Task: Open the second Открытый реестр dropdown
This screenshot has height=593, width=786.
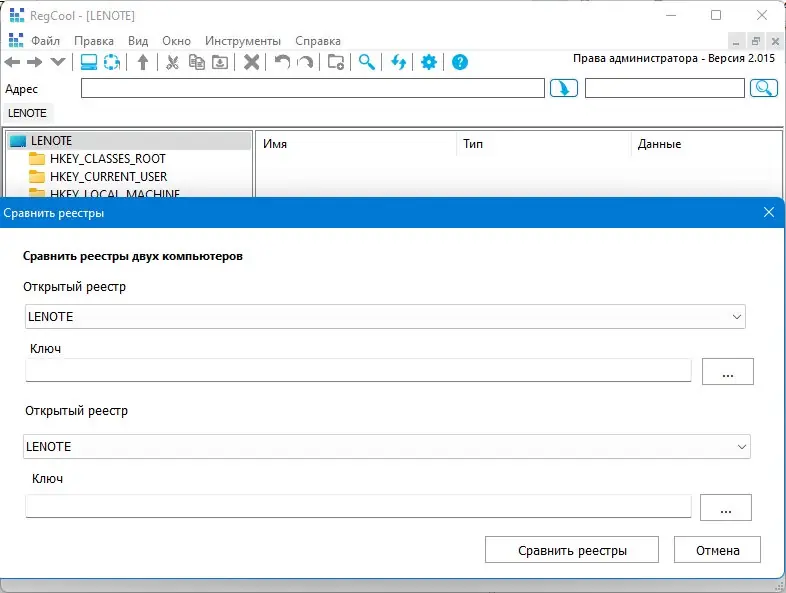Action: pyautogui.click(x=386, y=447)
